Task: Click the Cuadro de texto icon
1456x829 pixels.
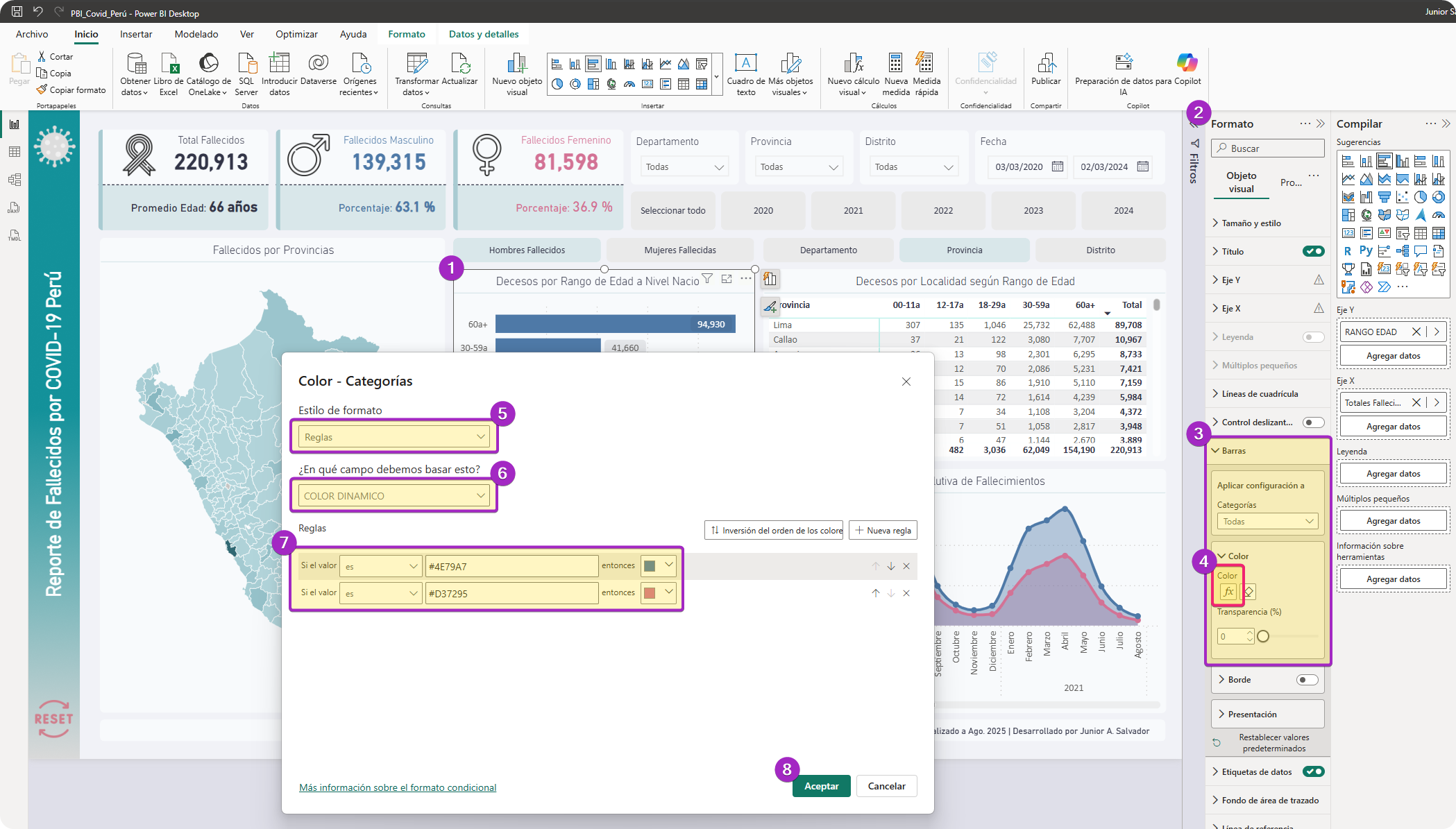Action: point(745,64)
